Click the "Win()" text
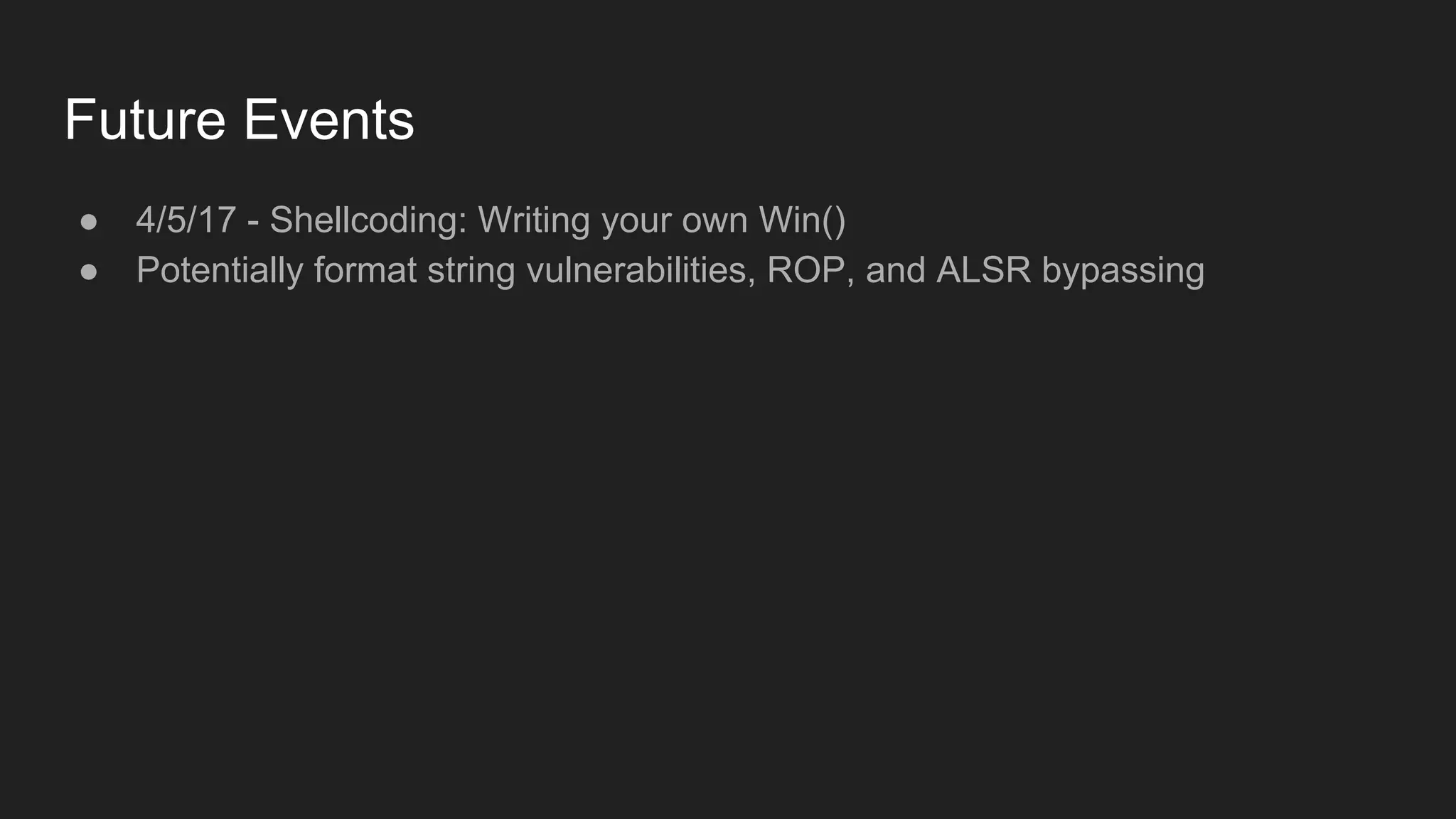This screenshot has height=819, width=1456. [x=803, y=220]
